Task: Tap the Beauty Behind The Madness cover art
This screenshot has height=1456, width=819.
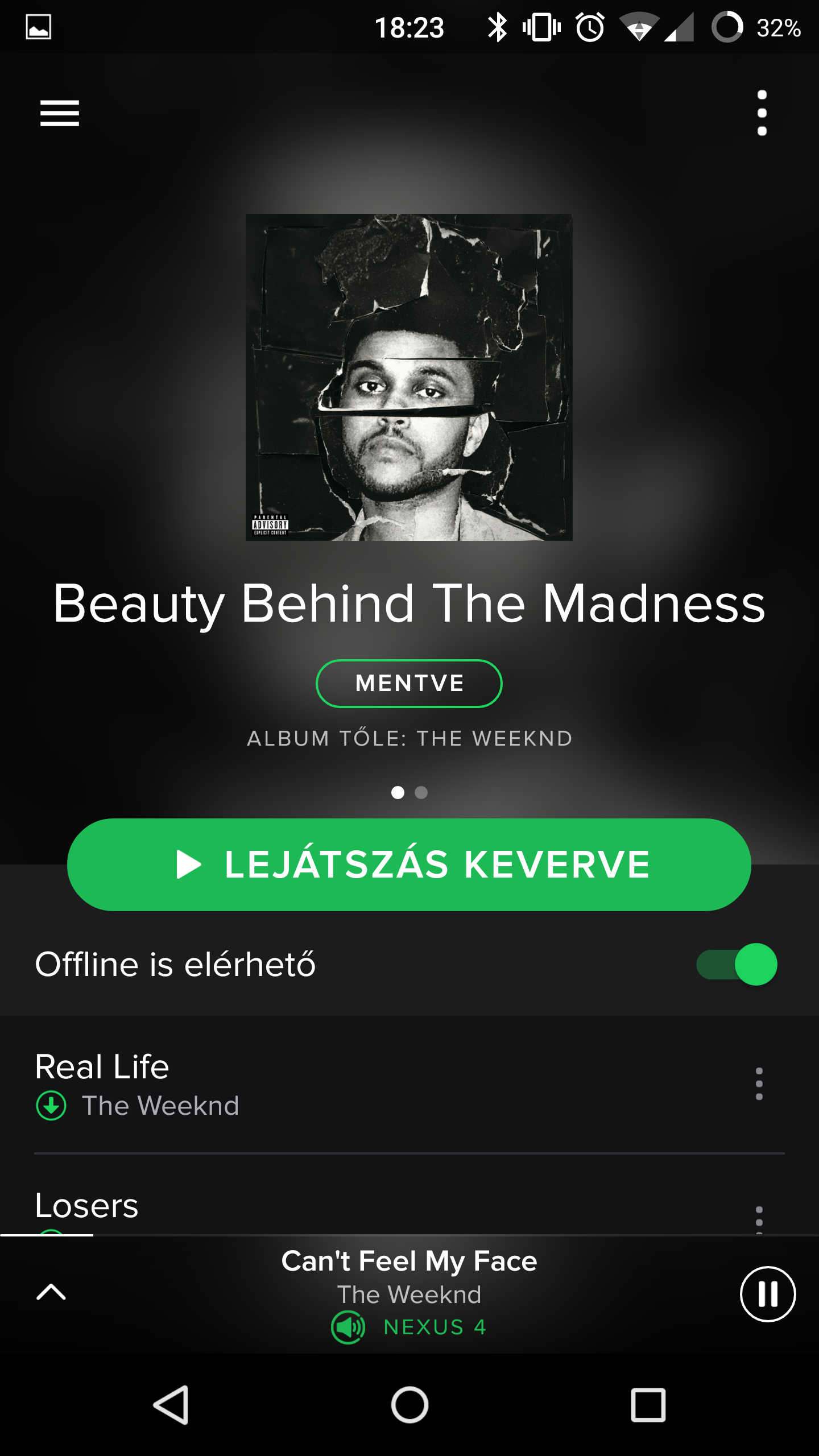Action: (x=409, y=377)
